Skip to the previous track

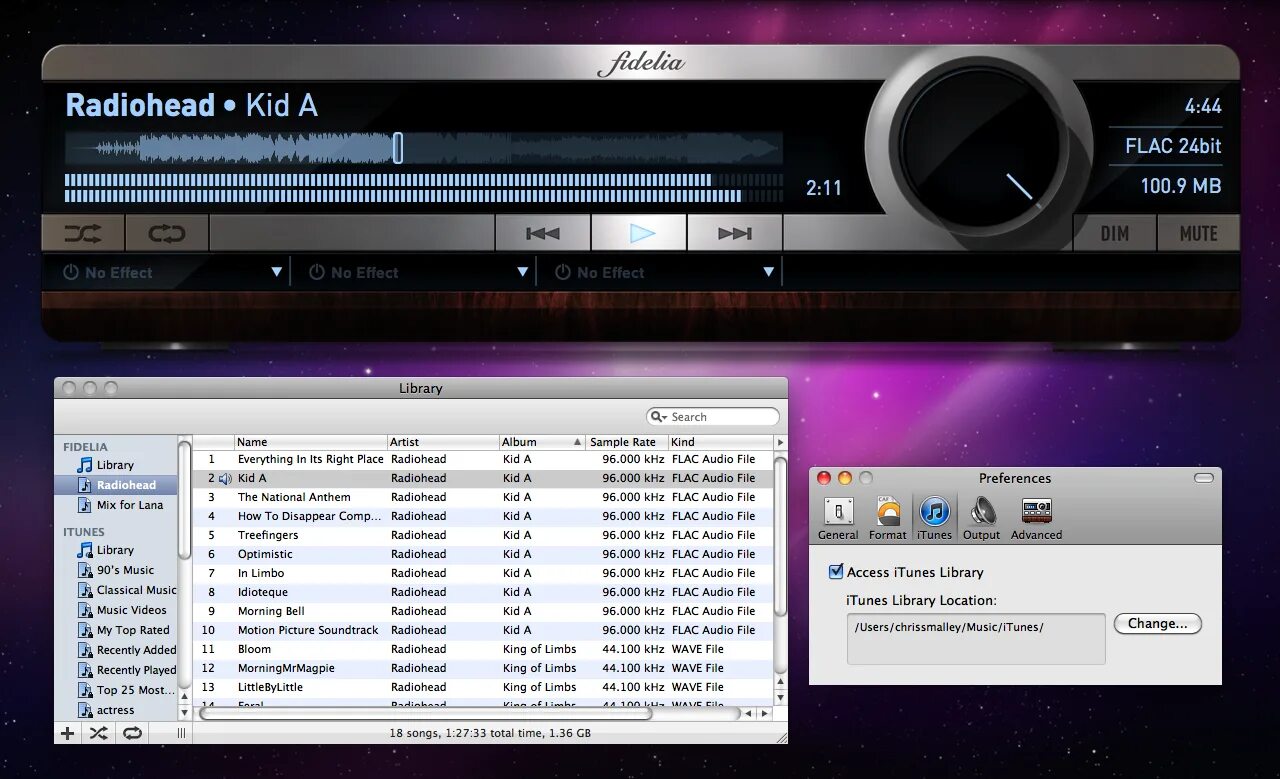click(x=542, y=234)
